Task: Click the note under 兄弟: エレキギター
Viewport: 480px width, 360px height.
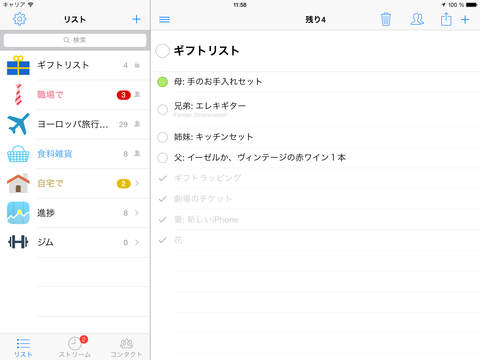Action: point(200,115)
